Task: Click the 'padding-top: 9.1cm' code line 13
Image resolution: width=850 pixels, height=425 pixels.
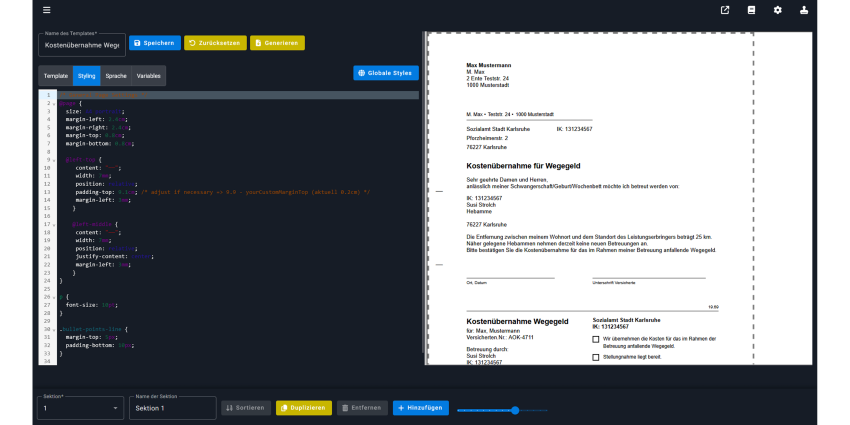Action: (x=222, y=192)
